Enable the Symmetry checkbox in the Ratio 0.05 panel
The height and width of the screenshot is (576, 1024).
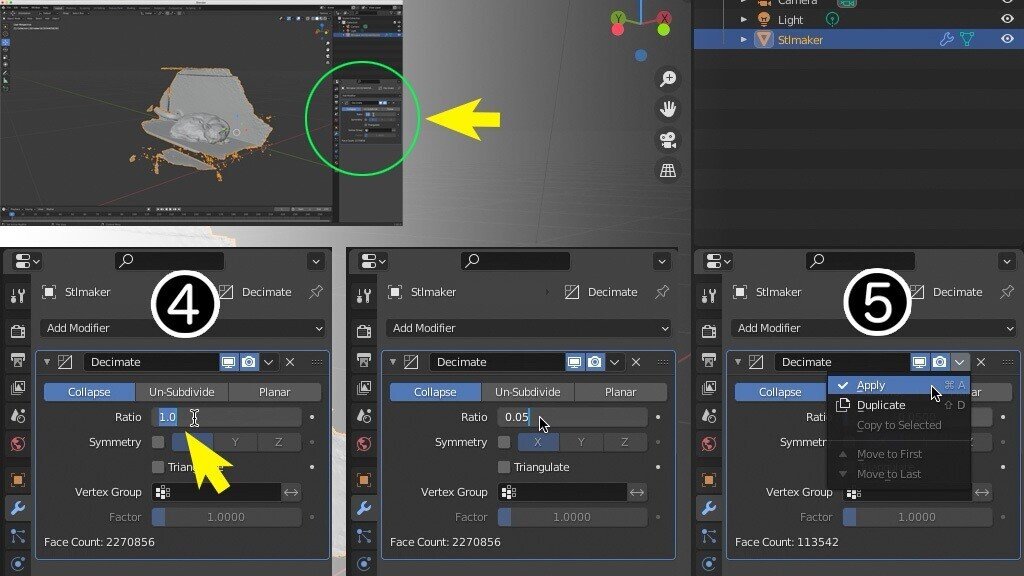coord(504,442)
